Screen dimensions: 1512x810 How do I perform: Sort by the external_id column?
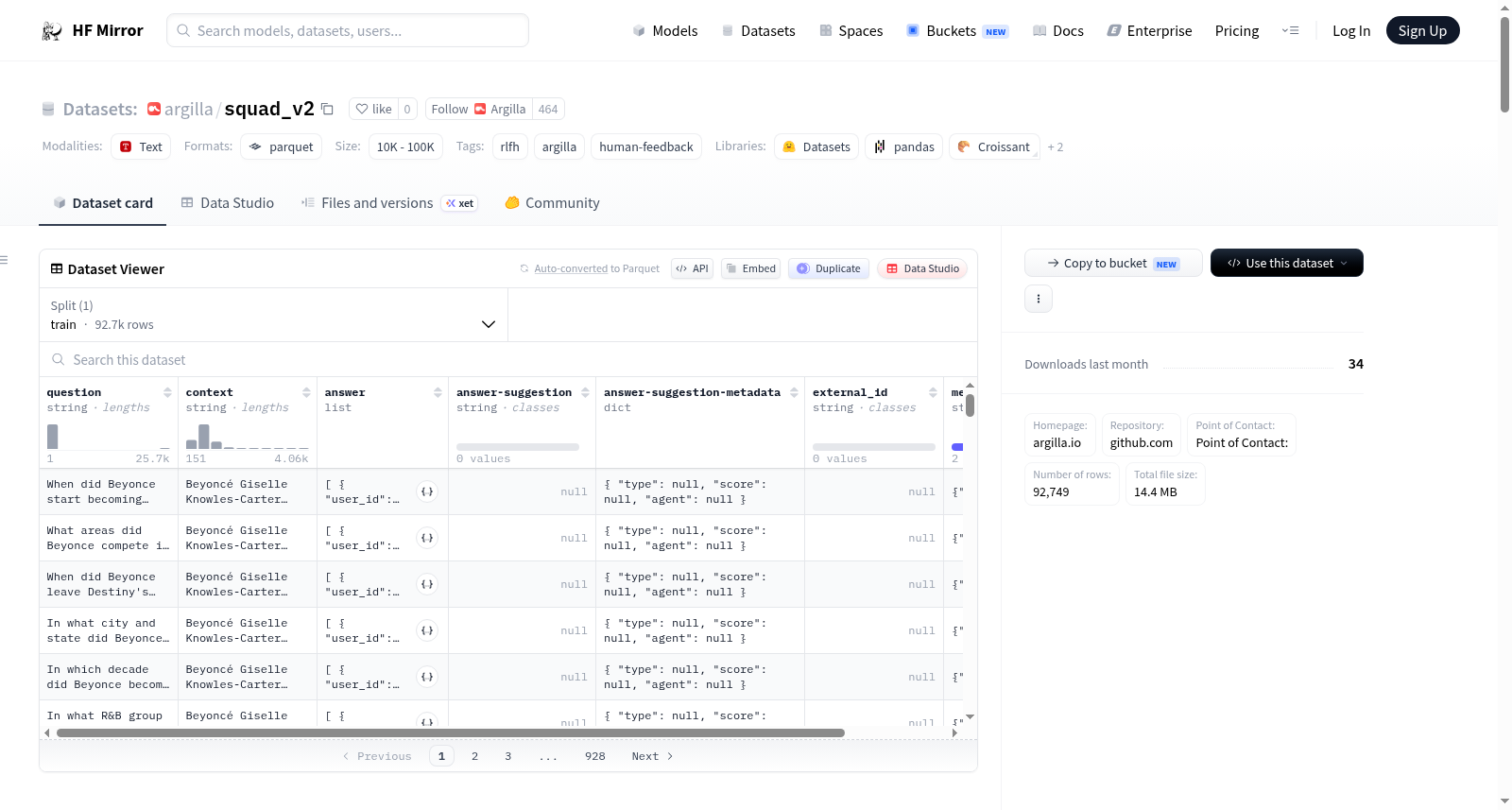(933, 392)
